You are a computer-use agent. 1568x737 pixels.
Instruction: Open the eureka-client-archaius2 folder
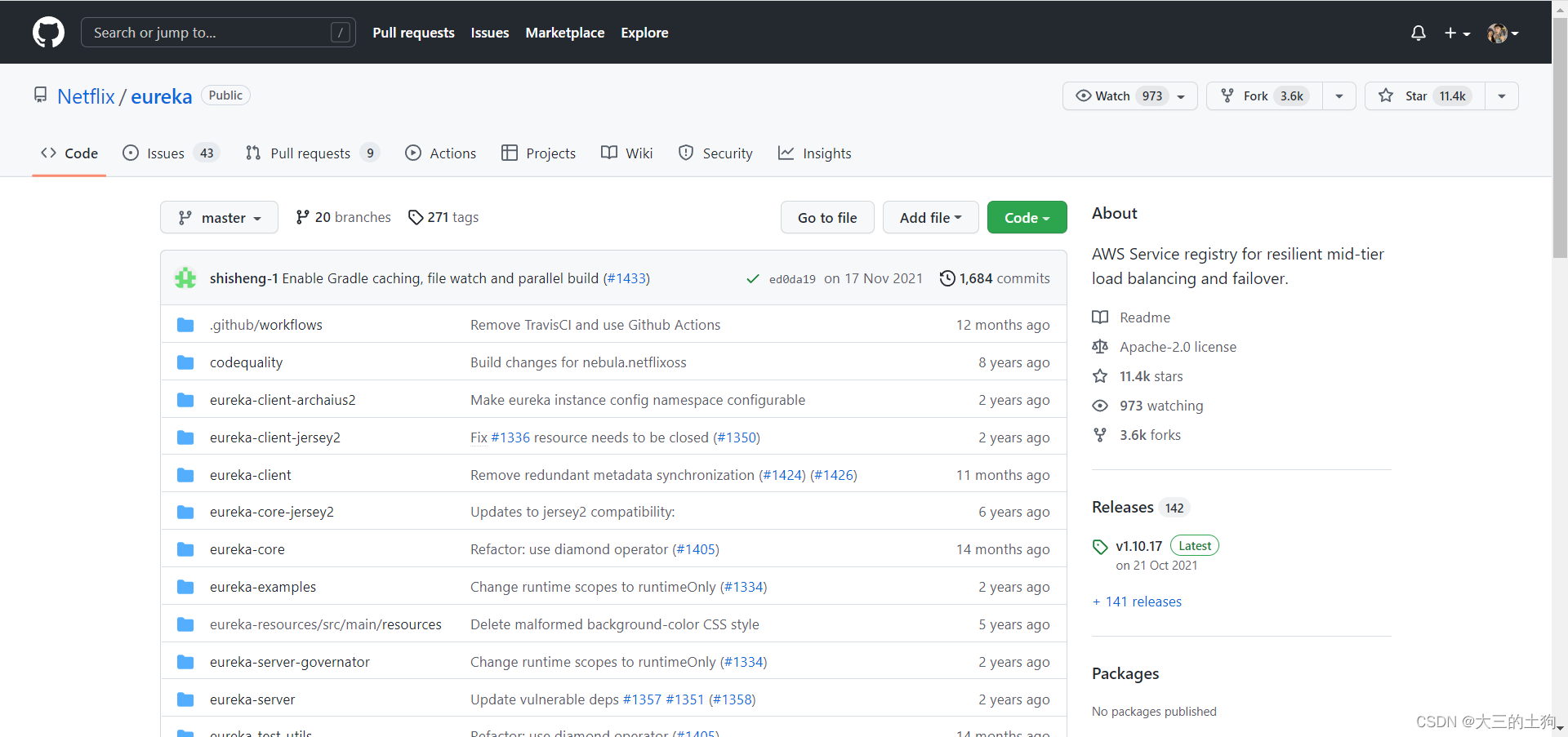[x=283, y=400]
